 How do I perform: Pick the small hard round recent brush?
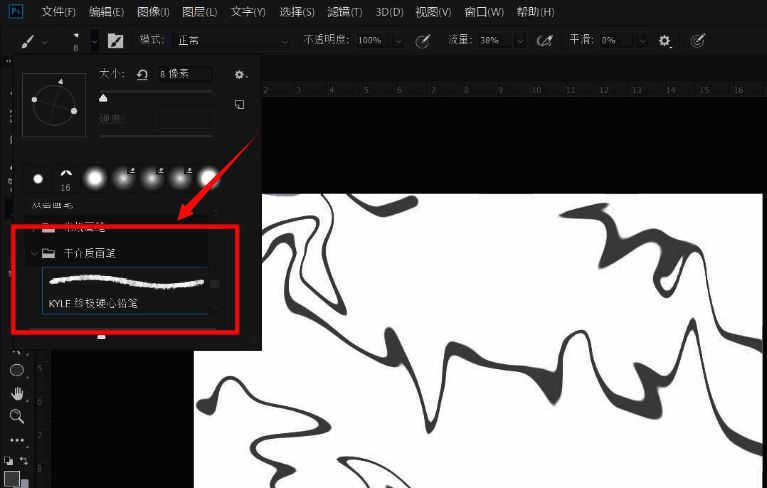[38, 179]
